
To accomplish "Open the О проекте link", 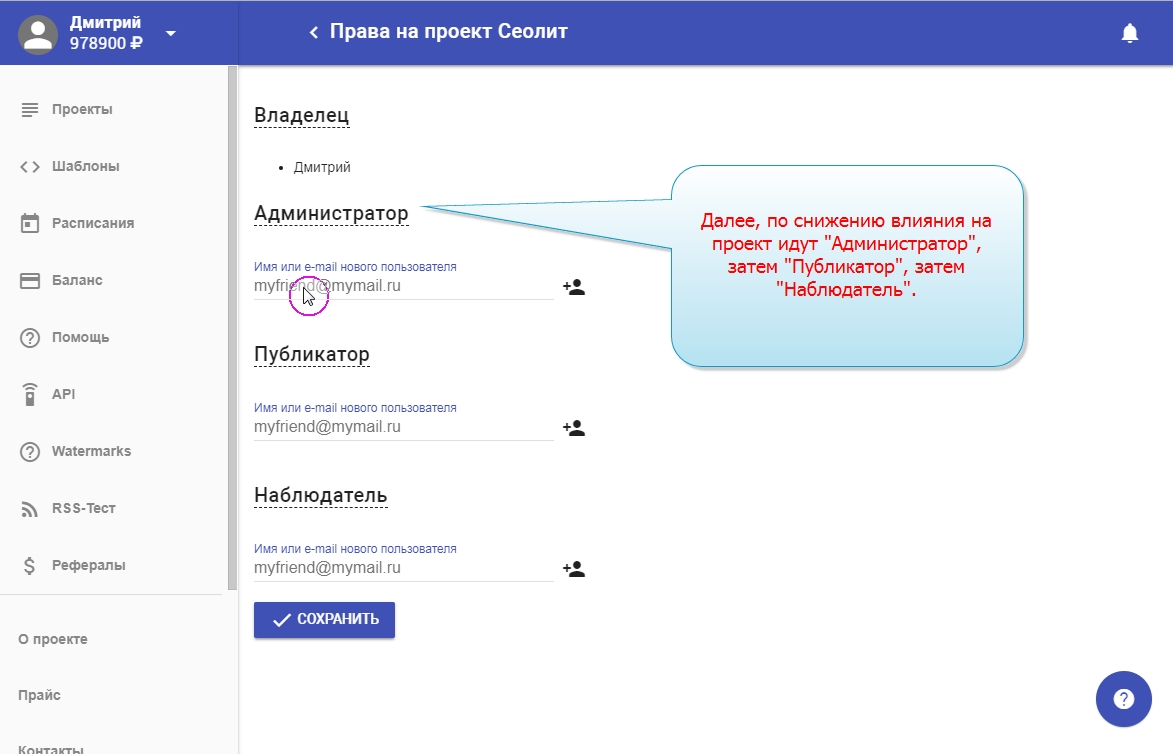I will [x=53, y=639].
